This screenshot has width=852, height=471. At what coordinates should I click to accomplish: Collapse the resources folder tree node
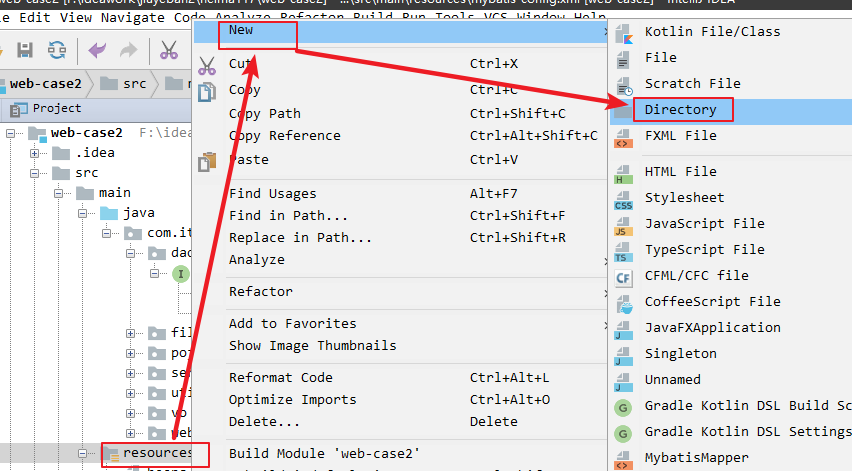tap(83, 454)
